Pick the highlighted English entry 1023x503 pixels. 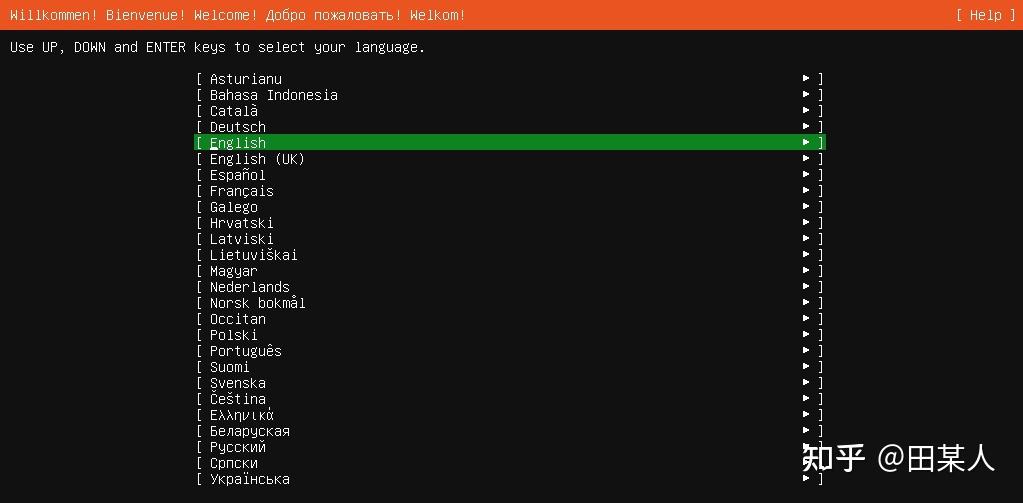(x=238, y=143)
